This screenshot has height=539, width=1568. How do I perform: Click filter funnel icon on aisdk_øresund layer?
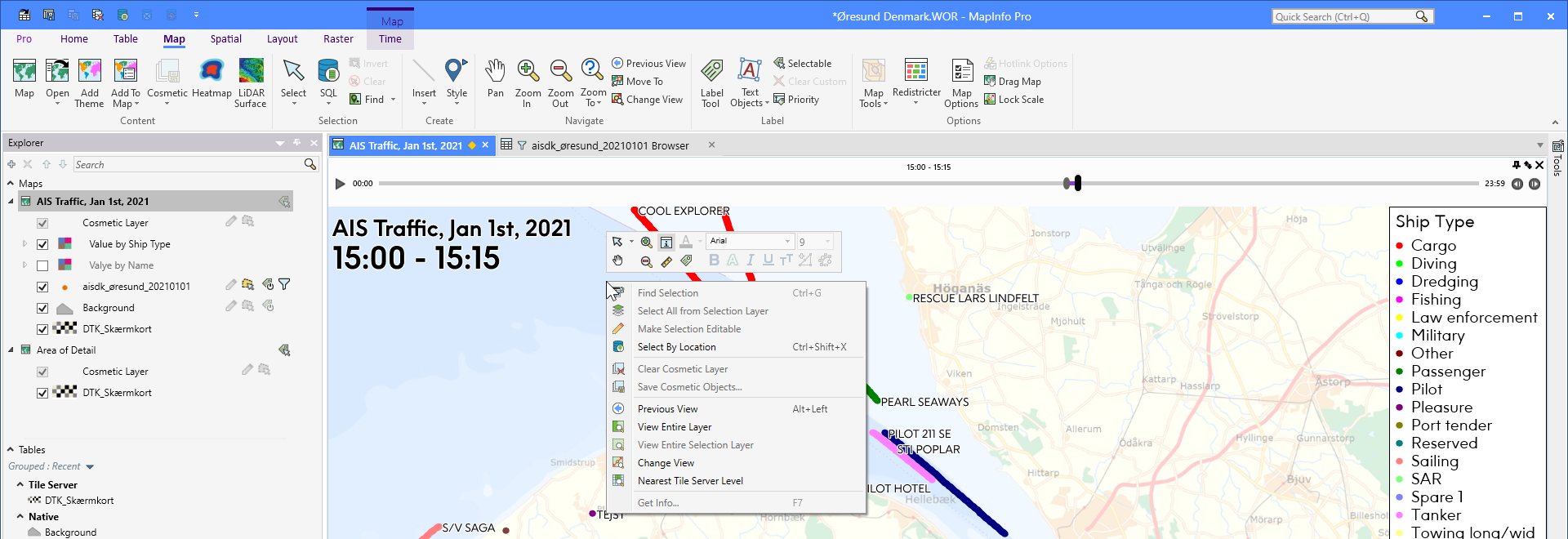[284, 285]
